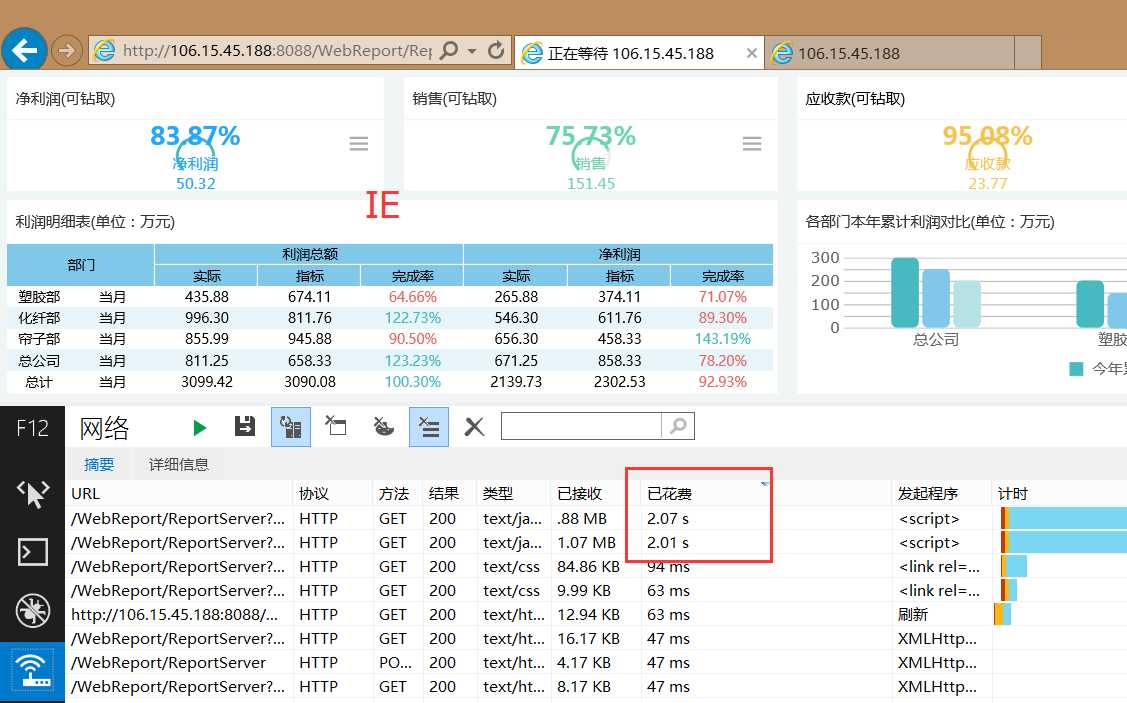Sort by the 方法 column header

point(397,494)
